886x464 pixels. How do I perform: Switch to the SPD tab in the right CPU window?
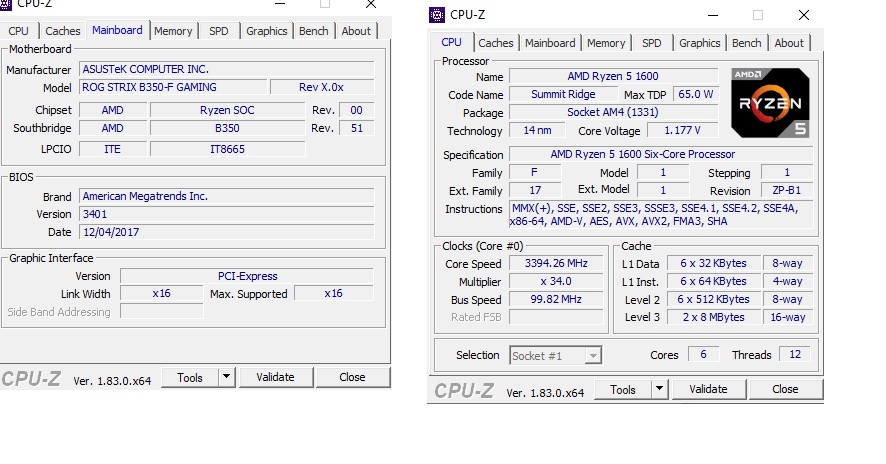pyautogui.click(x=652, y=43)
